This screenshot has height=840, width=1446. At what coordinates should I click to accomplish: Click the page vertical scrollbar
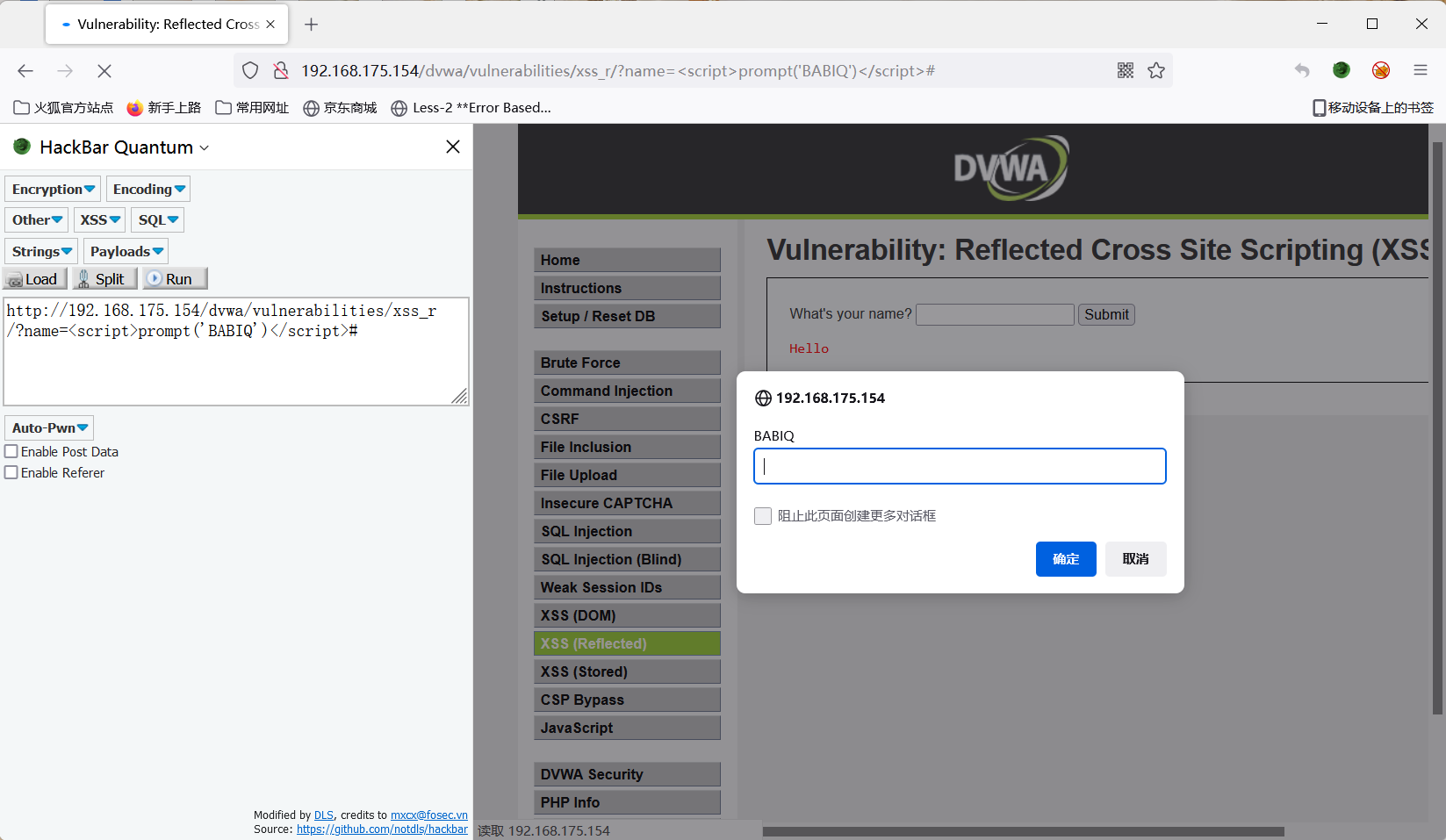click(x=1437, y=427)
